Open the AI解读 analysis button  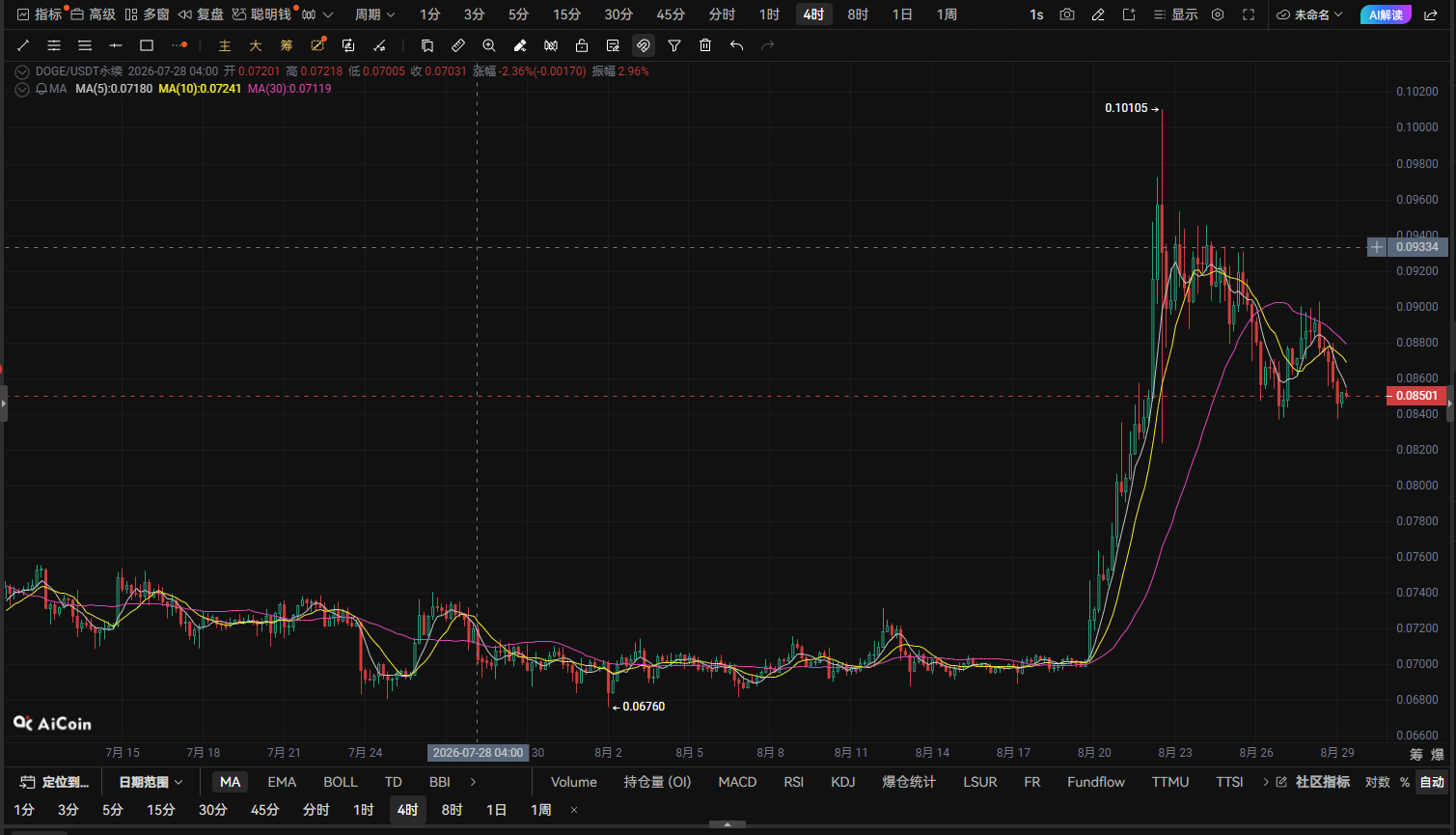pyautogui.click(x=1386, y=14)
